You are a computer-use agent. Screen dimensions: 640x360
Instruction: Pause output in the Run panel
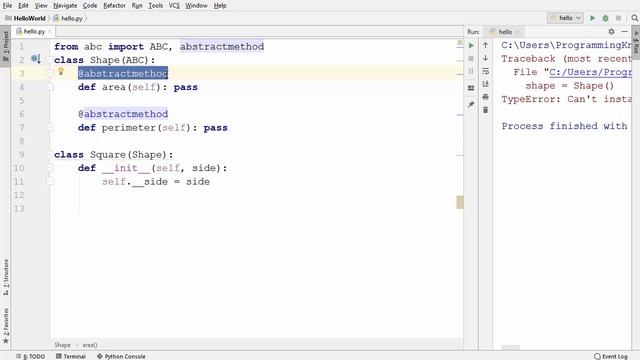tap(471, 71)
